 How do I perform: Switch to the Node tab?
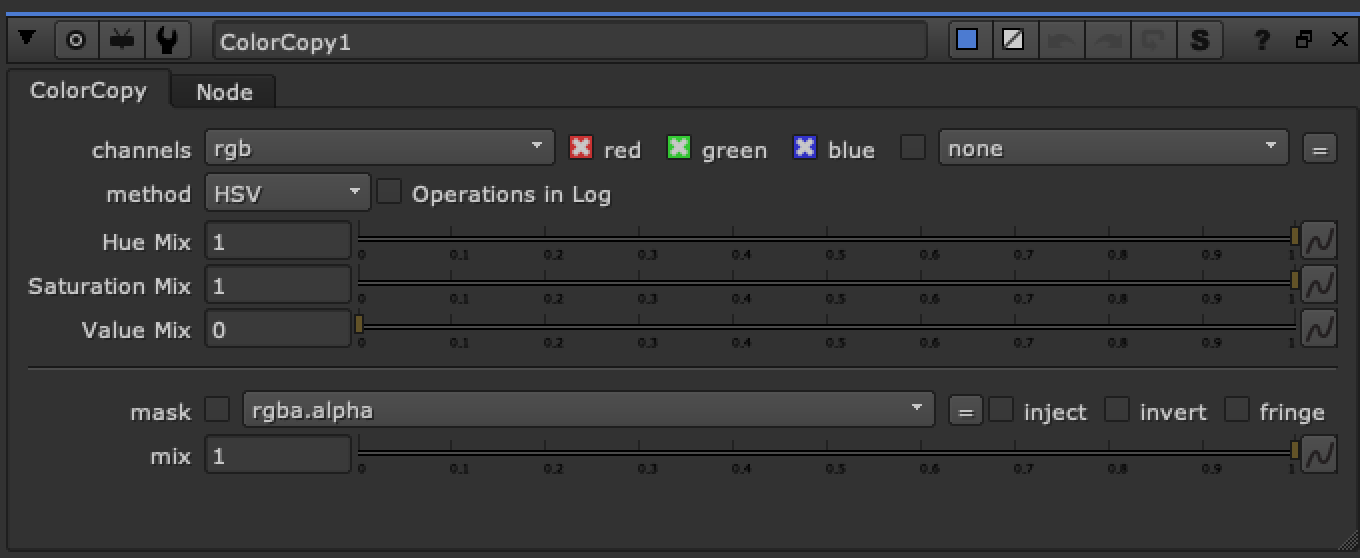tap(224, 92)
